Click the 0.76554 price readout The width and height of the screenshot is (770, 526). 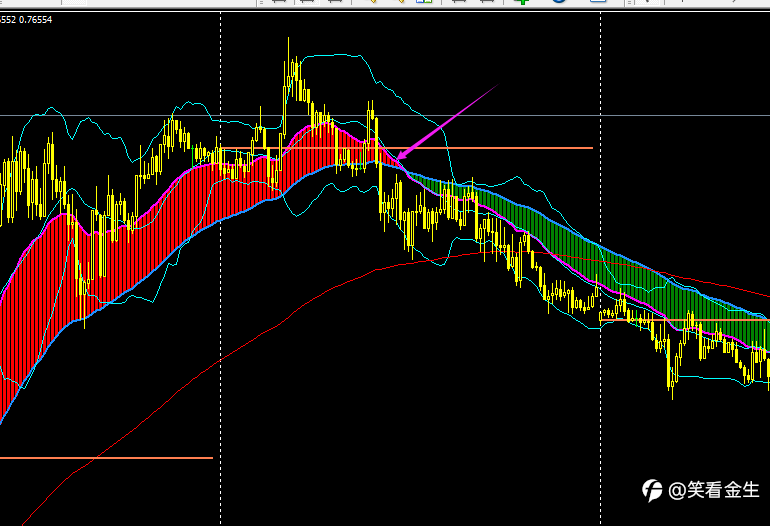coord(35,20)
